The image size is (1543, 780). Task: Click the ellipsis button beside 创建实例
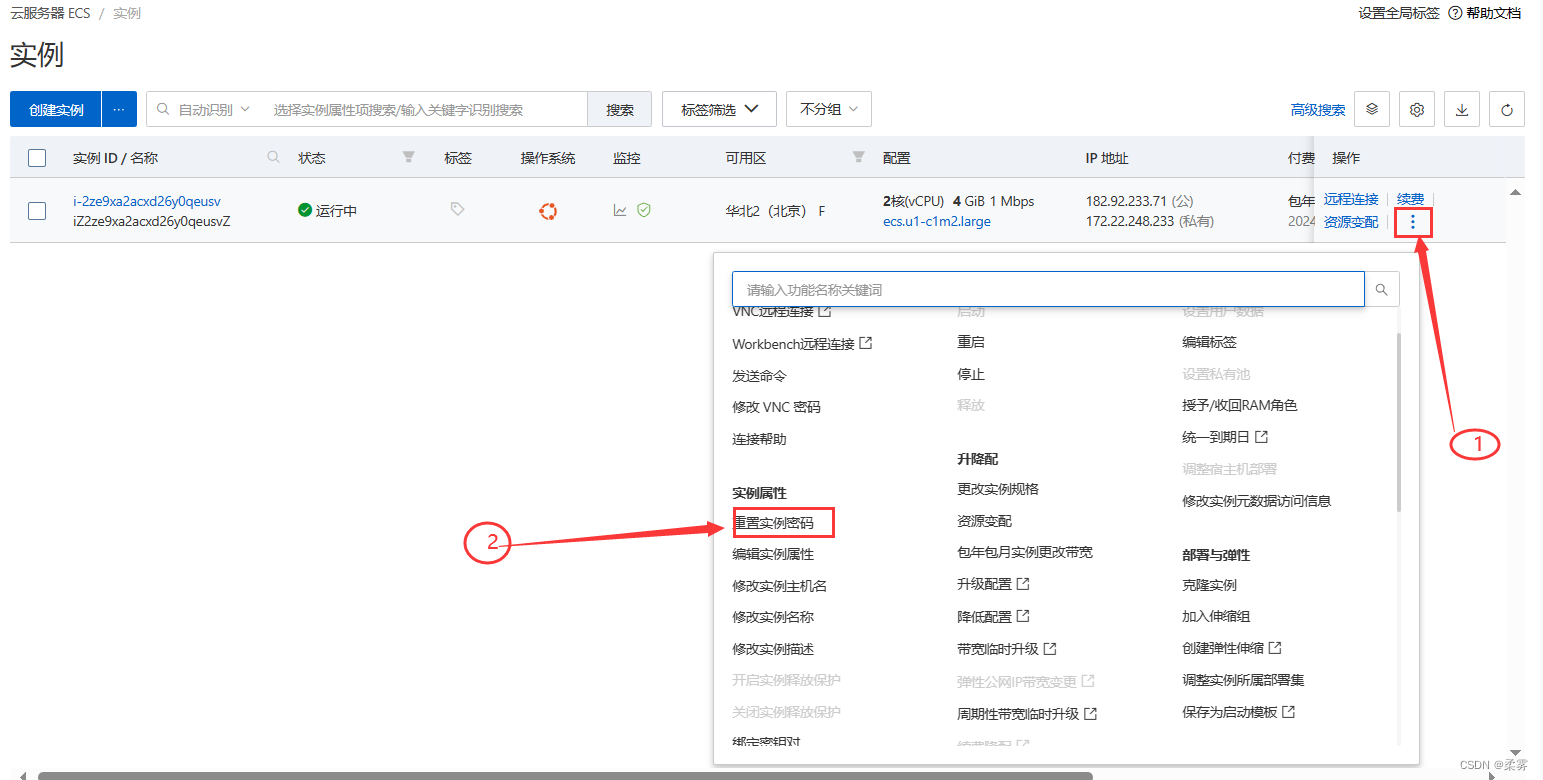119,110
